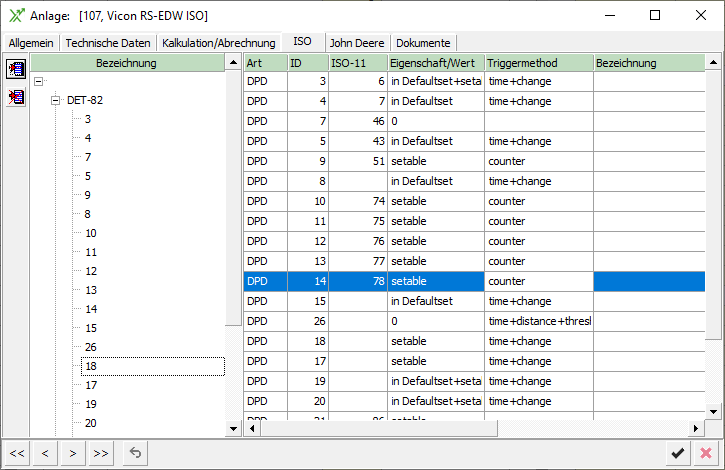Click the undo arrow button
Viewport: 725px width, 470px height.
[x=135, y=453]
